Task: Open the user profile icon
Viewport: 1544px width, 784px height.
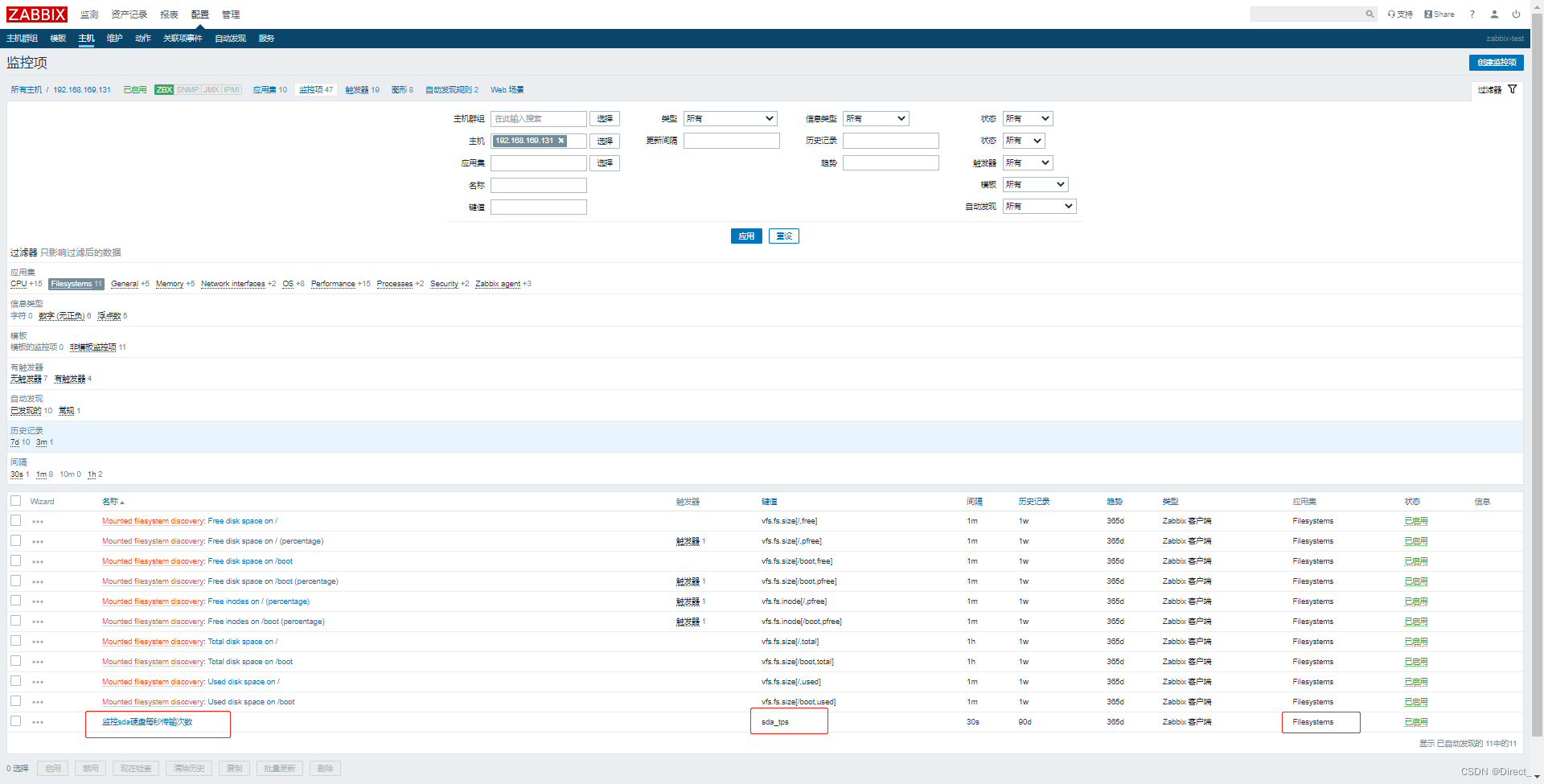Action: pos(1494,14)
